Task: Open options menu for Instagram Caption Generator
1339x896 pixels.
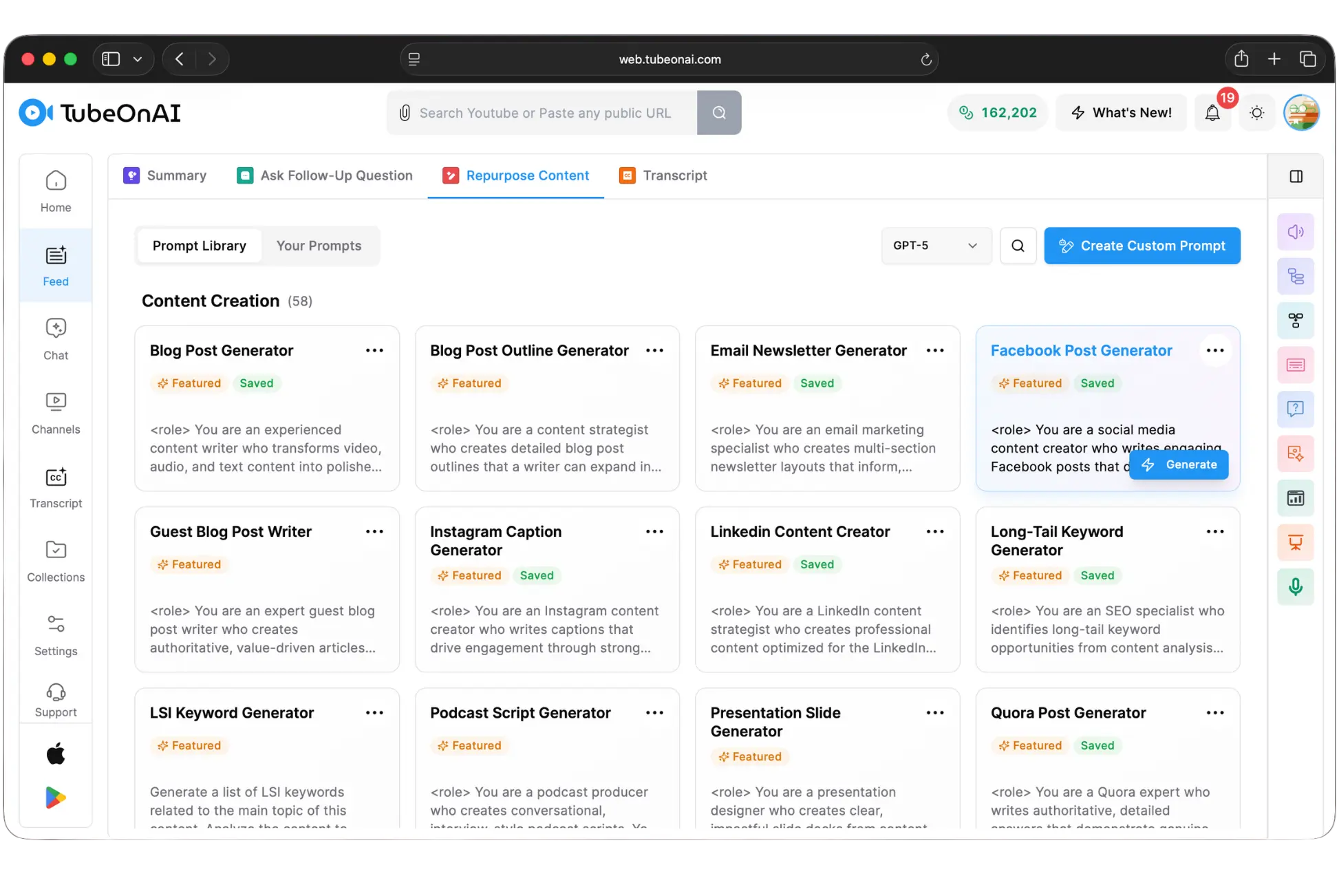Action: (654, 531)
